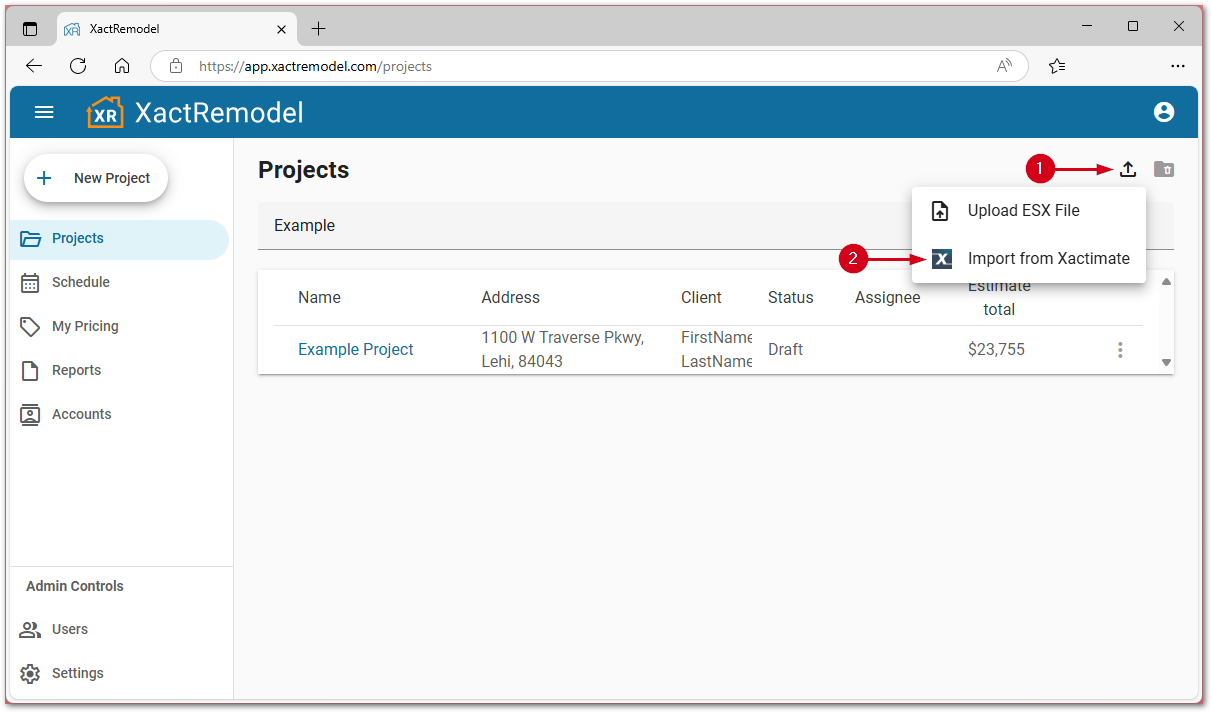
Task: Open Accounts in the sidebar
Action: (119, 415)
